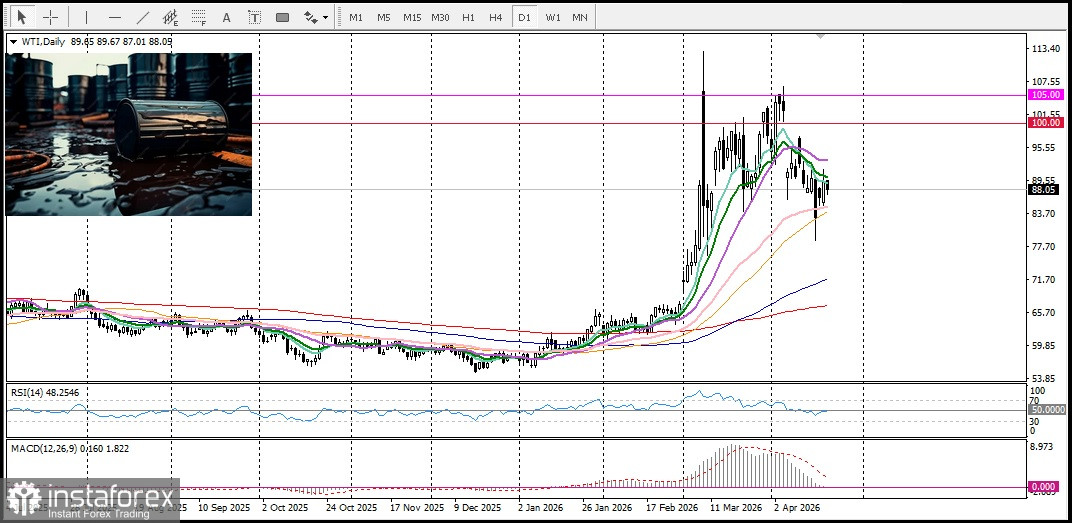Select the text tool
The width and height of the screenshot is (1072, 523).
tap(226, 17)
